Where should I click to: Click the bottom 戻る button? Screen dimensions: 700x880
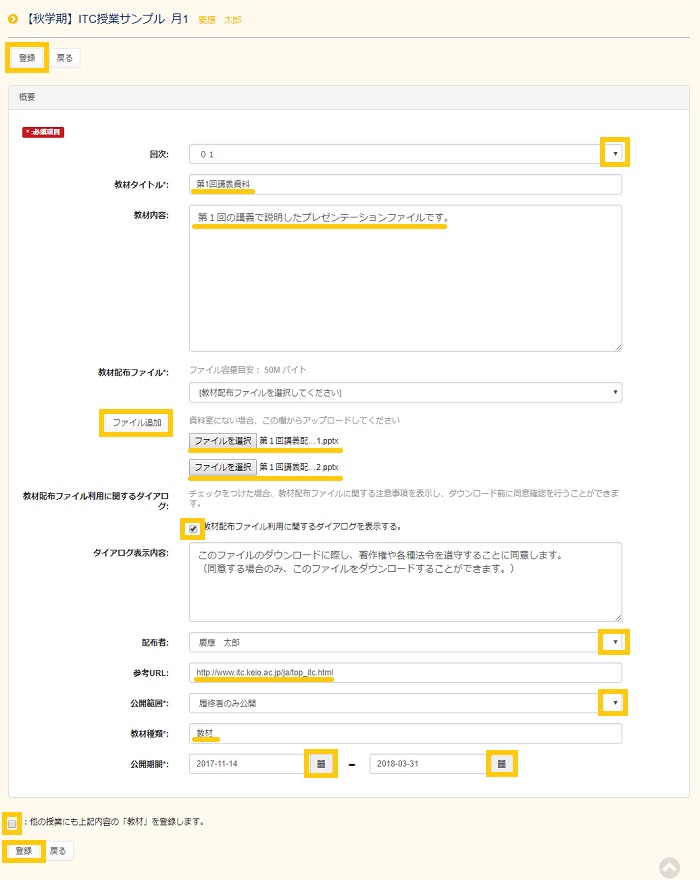[59, 851]
